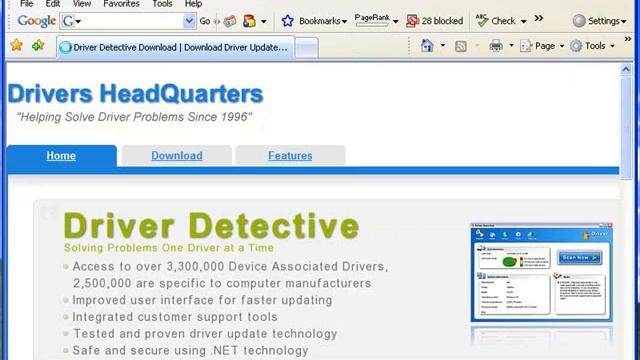Screen dimensions: 640x360
Task: Select the Driver Detective Download tab
Action: point(175,47)
